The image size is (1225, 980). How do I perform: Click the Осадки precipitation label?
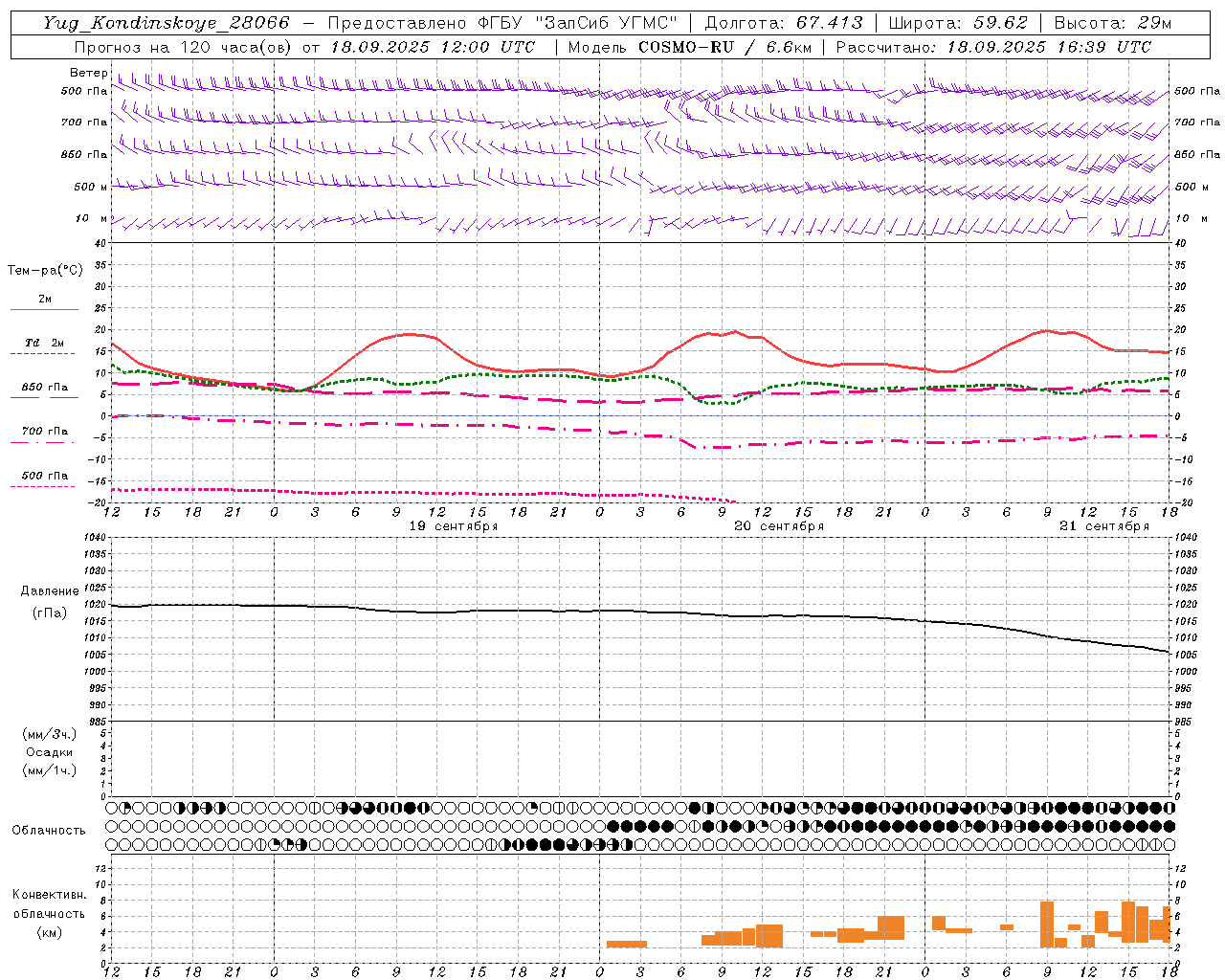[50, 752]
